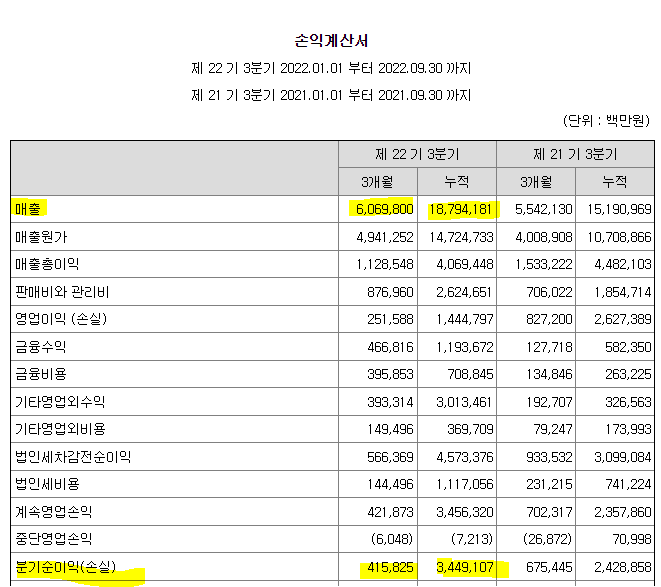
Task: Click the 기타영업외비용 row label
Action: 60,429
